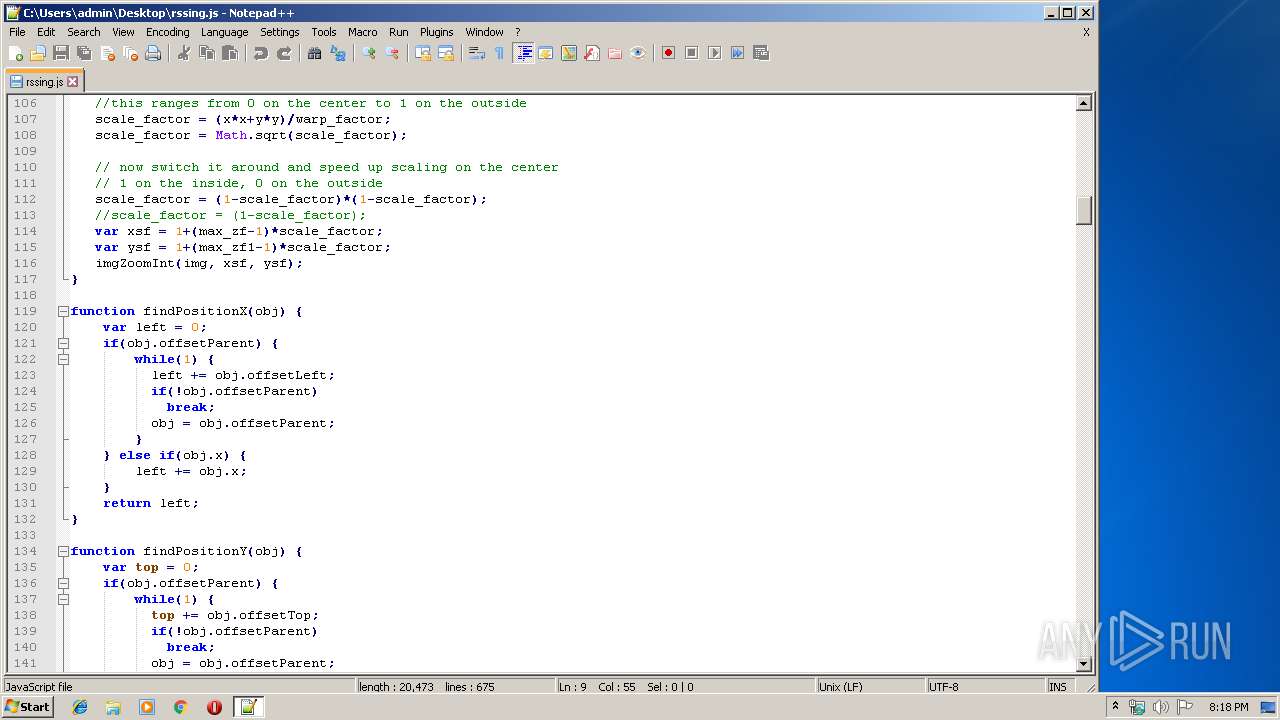Click the vertical scrollbar thumb

click(1083, 210)
